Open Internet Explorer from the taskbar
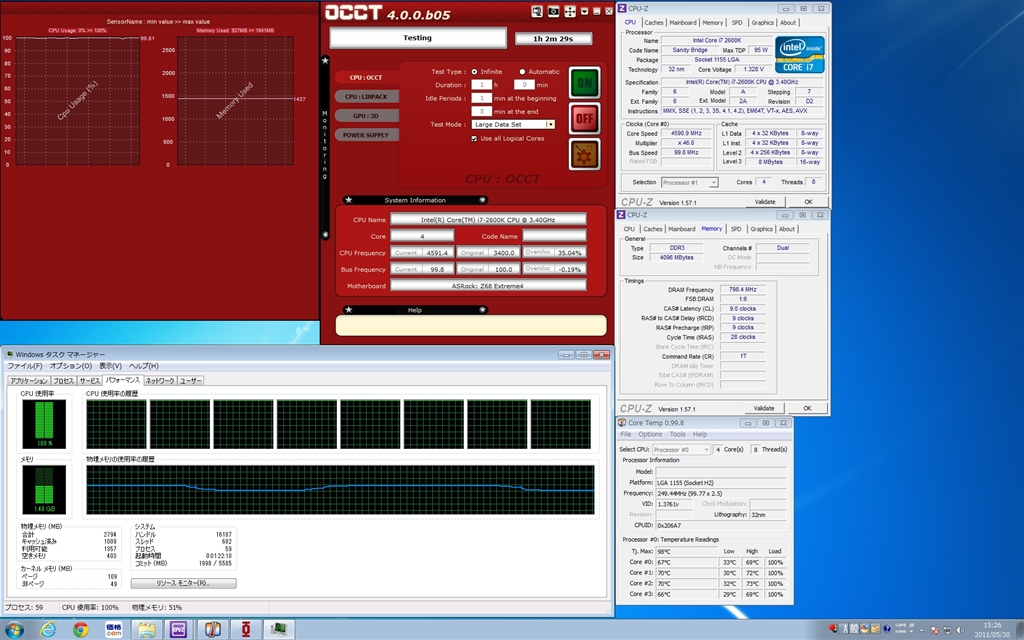This screenshot has width=1024, height=640. [47, 629]
